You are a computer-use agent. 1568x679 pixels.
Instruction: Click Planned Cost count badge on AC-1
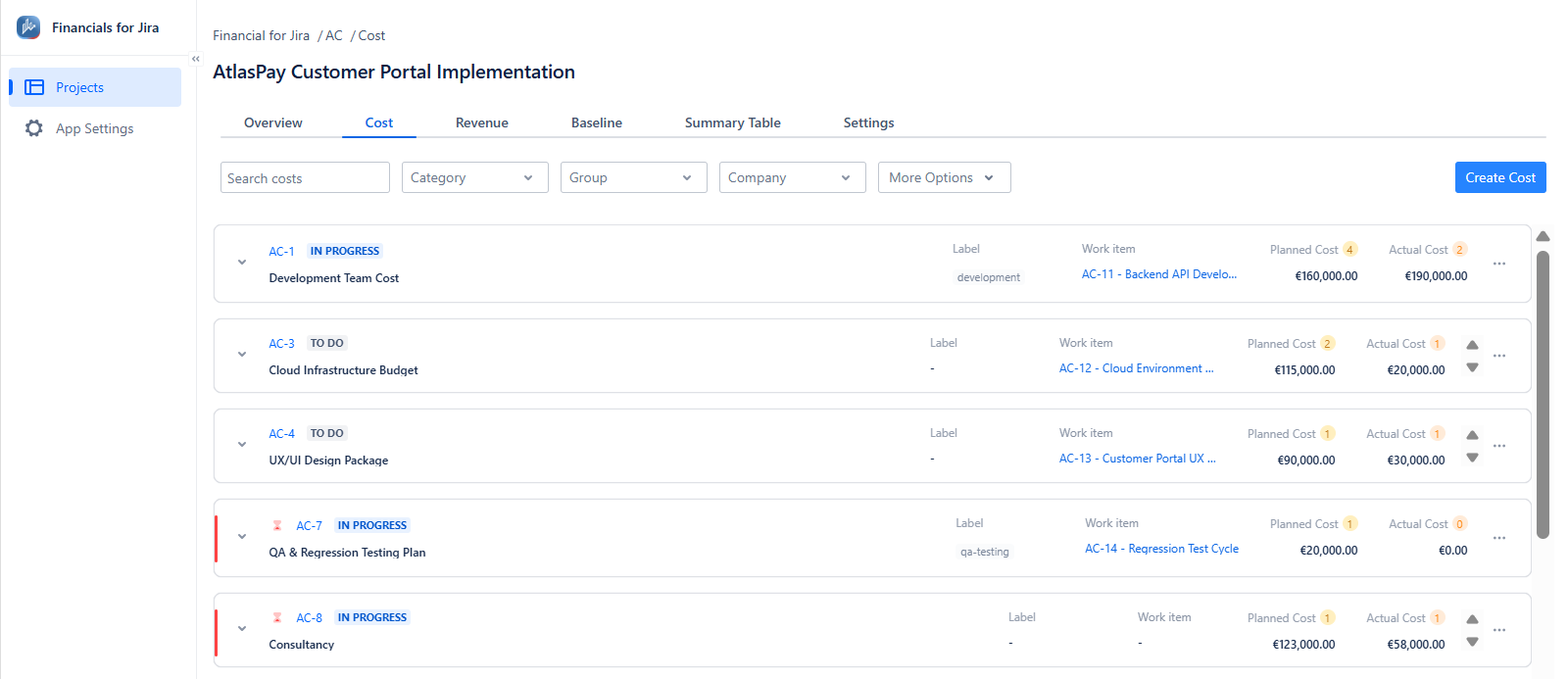1349,250
